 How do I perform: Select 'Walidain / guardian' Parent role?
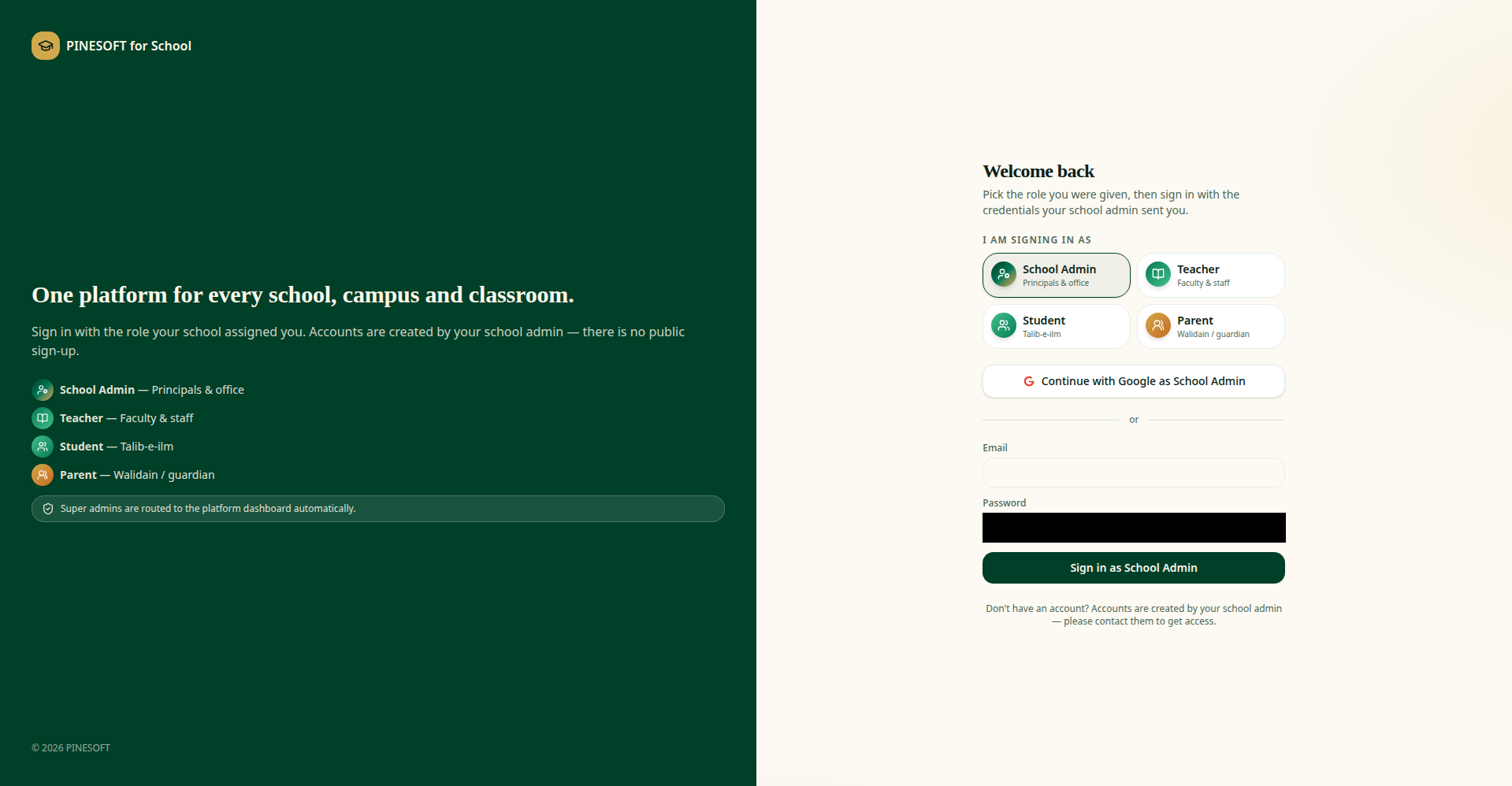1211,326
